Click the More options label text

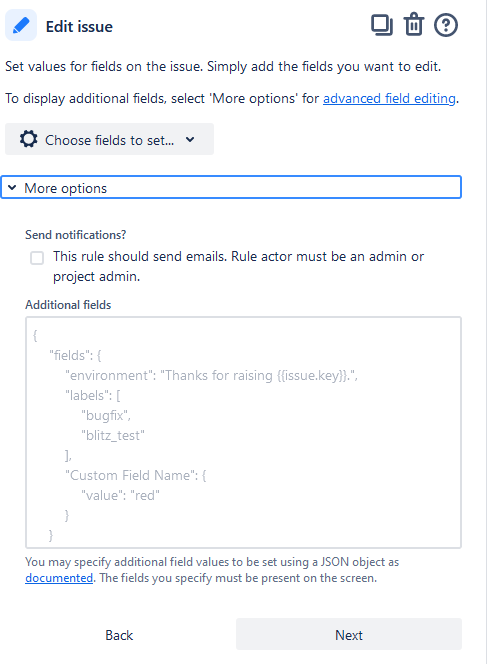66,188
